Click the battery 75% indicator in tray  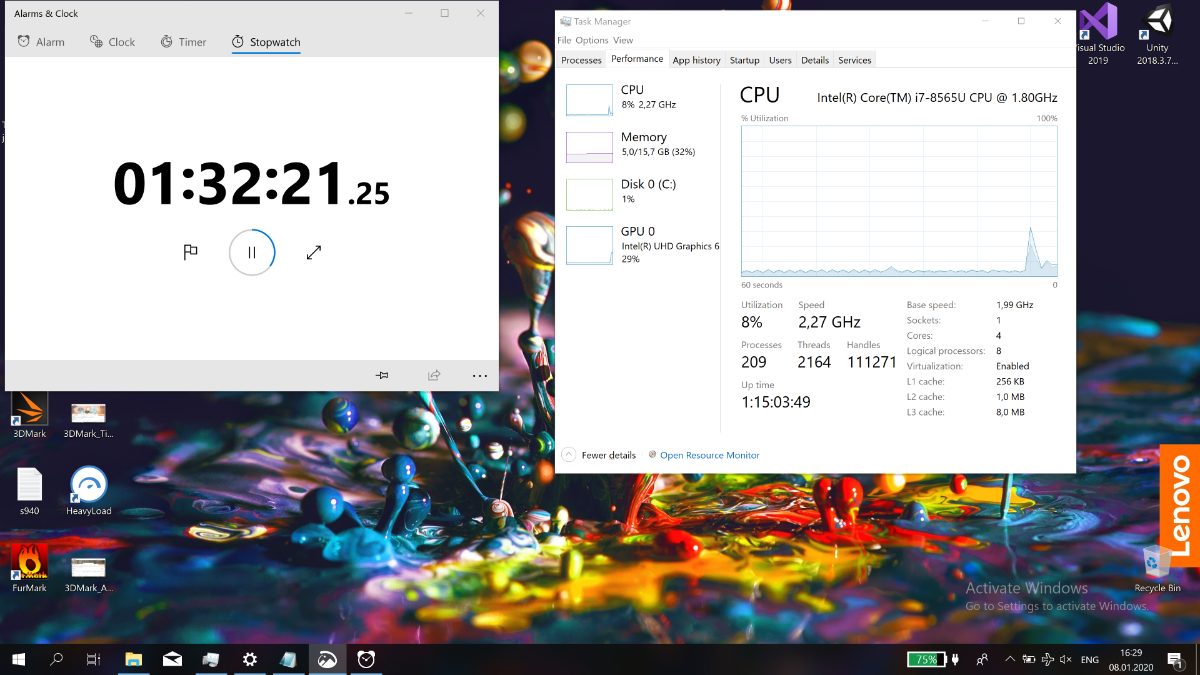(x=924, y=659)
